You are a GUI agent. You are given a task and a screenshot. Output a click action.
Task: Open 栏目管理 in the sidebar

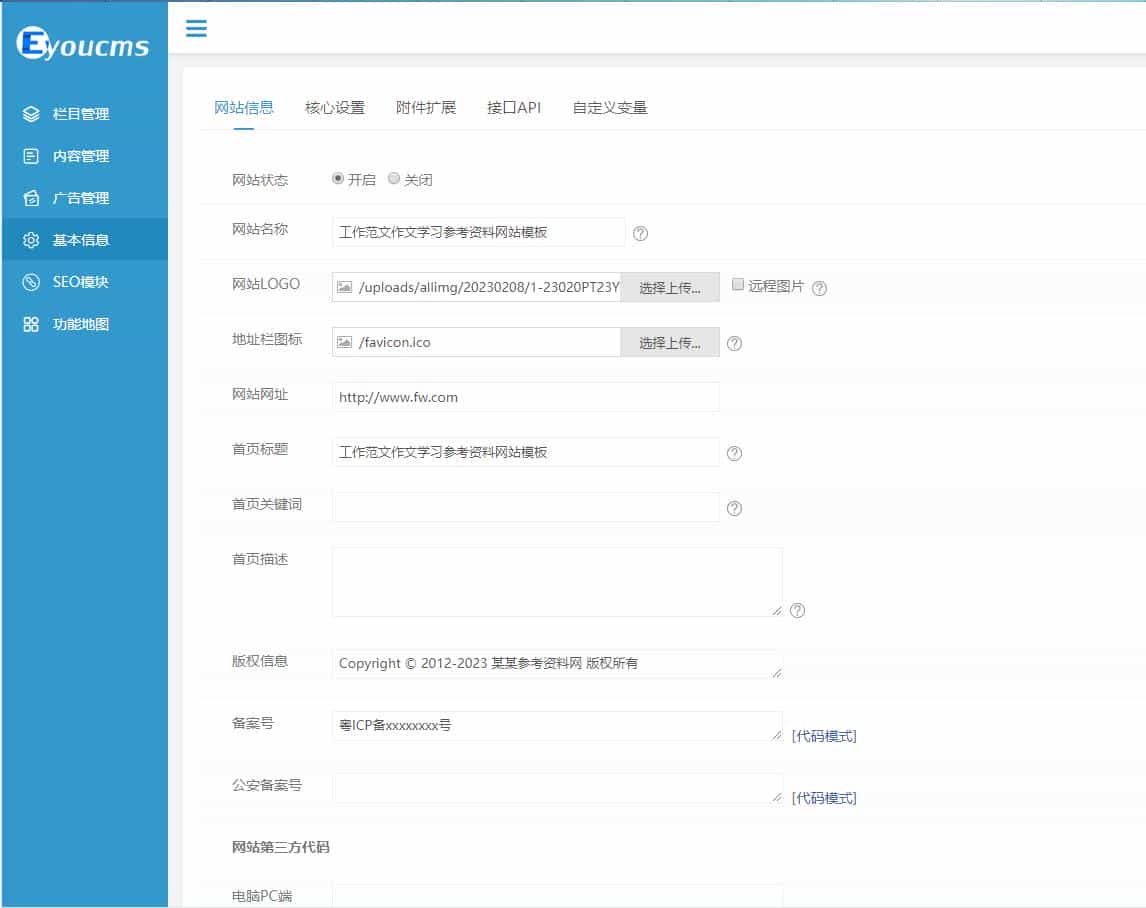pos(85,114)
